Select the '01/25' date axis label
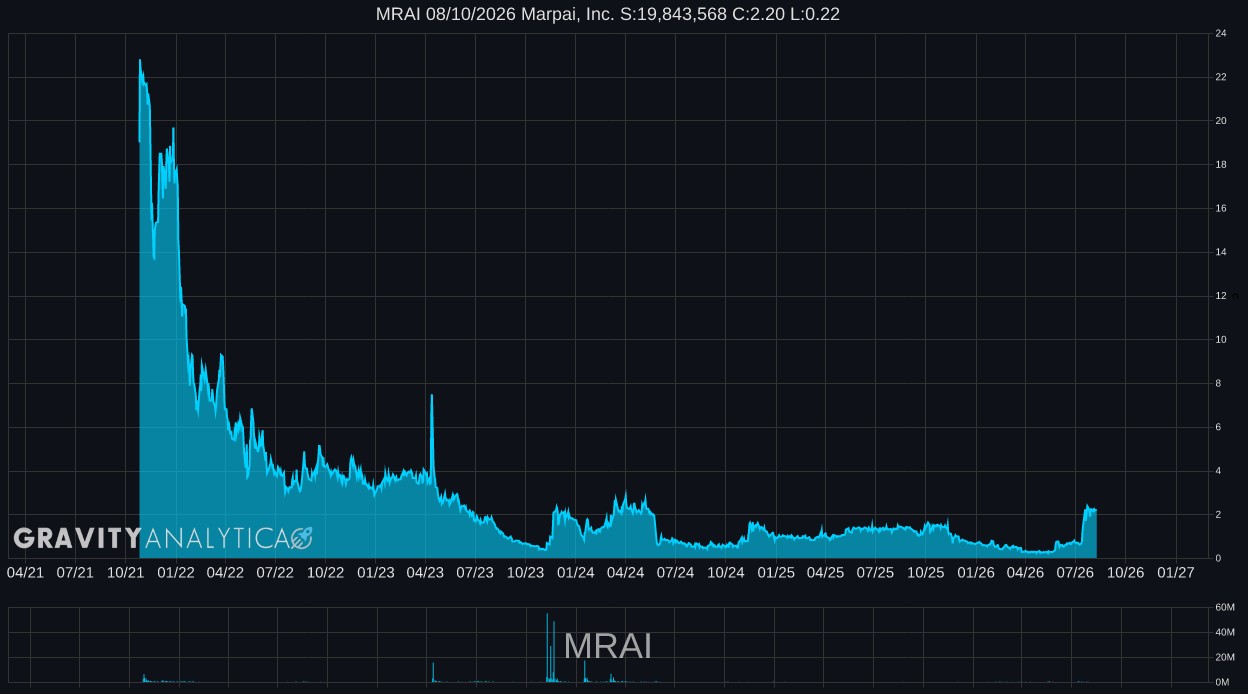The height and width of the screenshot is (694, 1248). click(775, 572)
